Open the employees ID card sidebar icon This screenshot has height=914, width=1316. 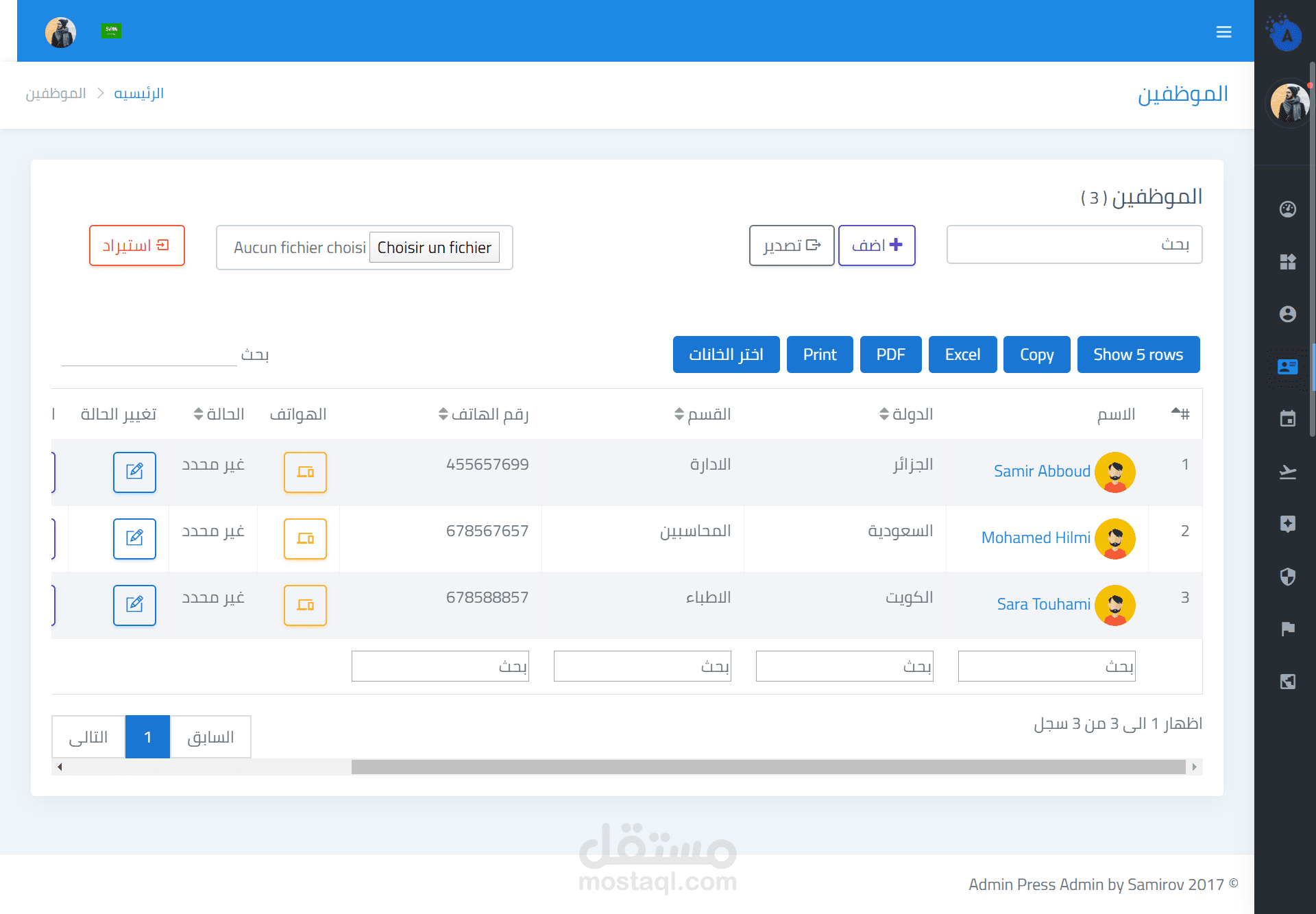pyautogui.click(x=1287, y=367)
